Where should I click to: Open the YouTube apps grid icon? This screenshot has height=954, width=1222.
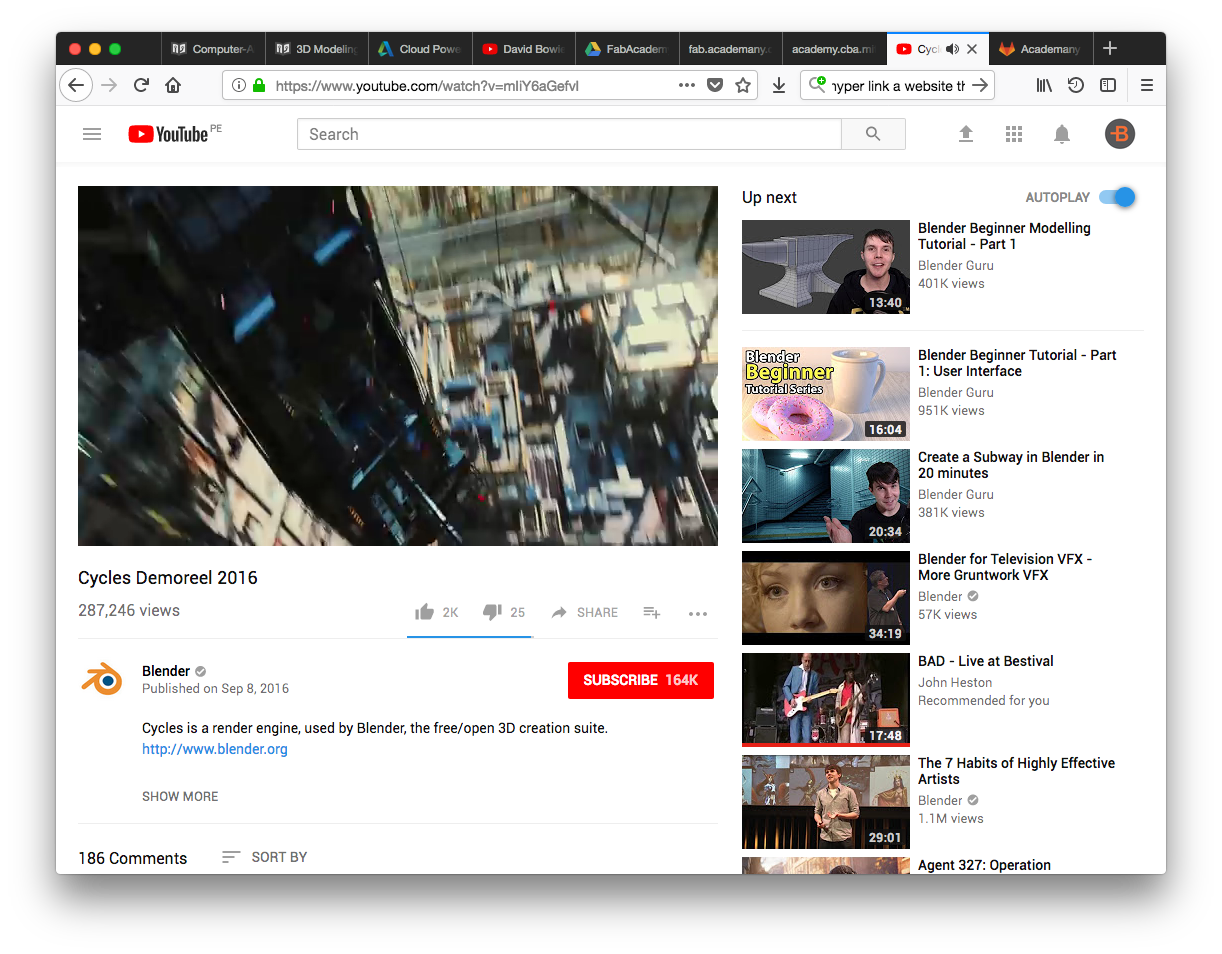(x=1014, y=134)
